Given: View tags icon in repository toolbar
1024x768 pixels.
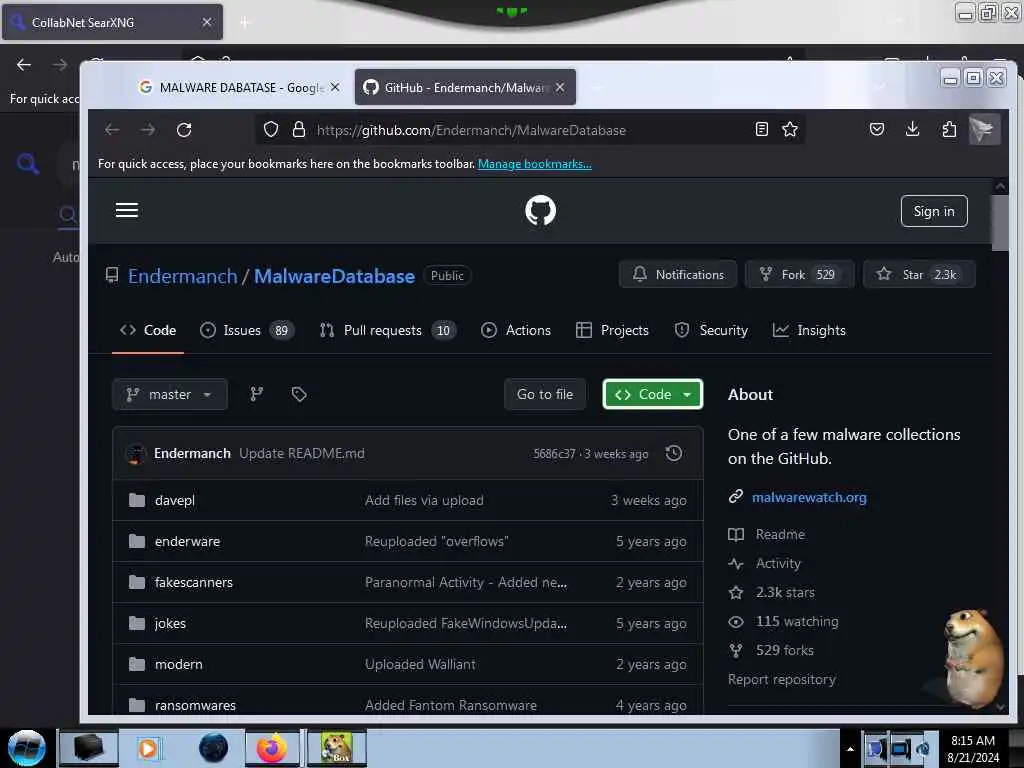Looking at the screenshot, I should (299, 394).
